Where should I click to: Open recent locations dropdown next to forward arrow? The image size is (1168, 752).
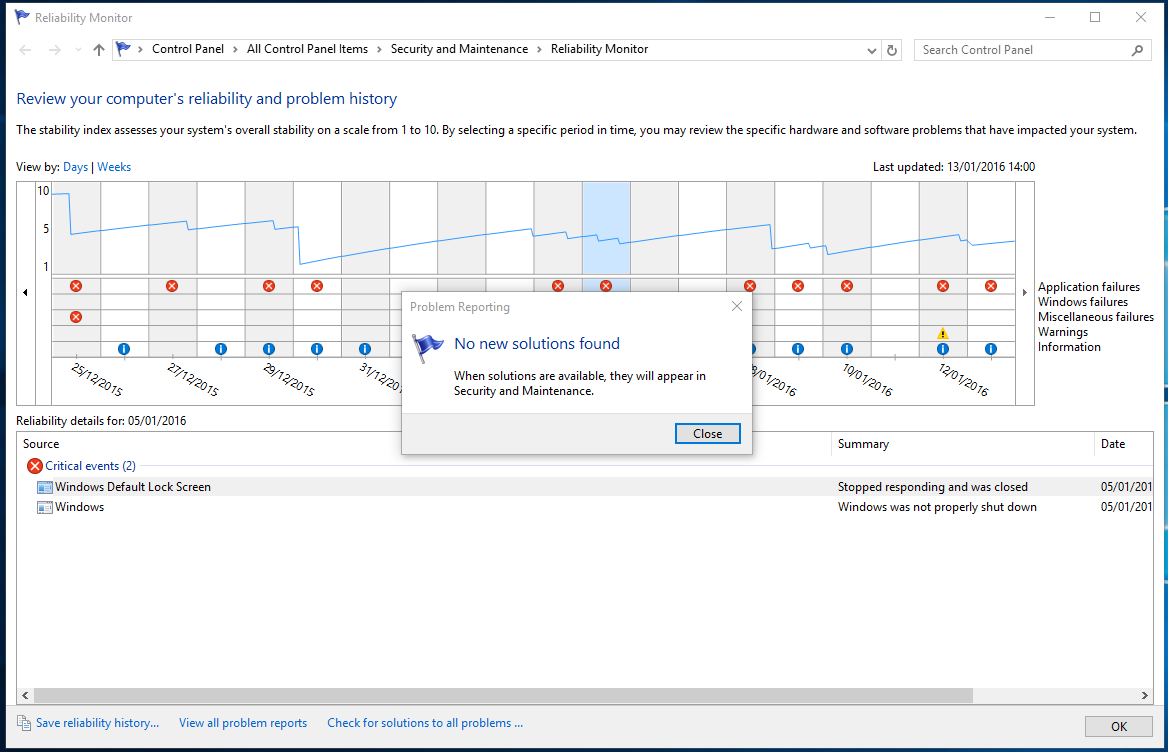pos(78,50)
